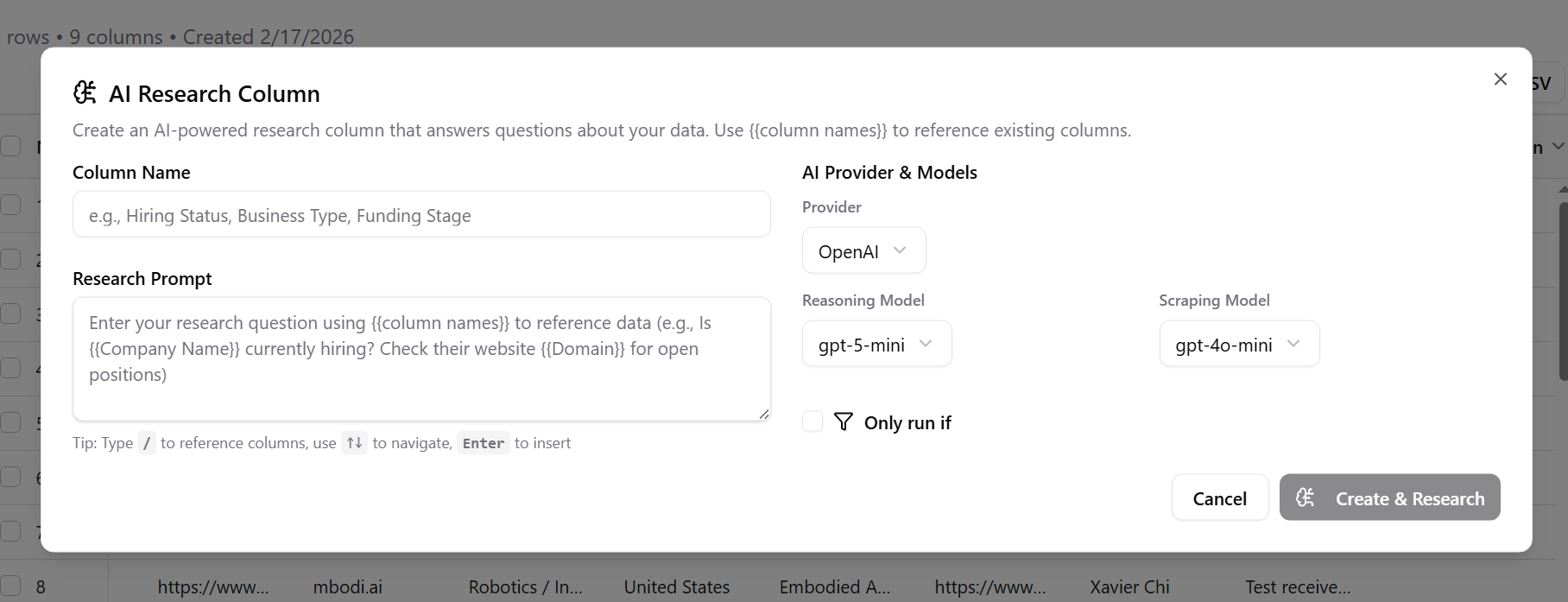Image resolution: width=1568 pixels, height=602 pixels.
Task: Close the AI Research Column dialog
Action: click(x=1500, y=79)
